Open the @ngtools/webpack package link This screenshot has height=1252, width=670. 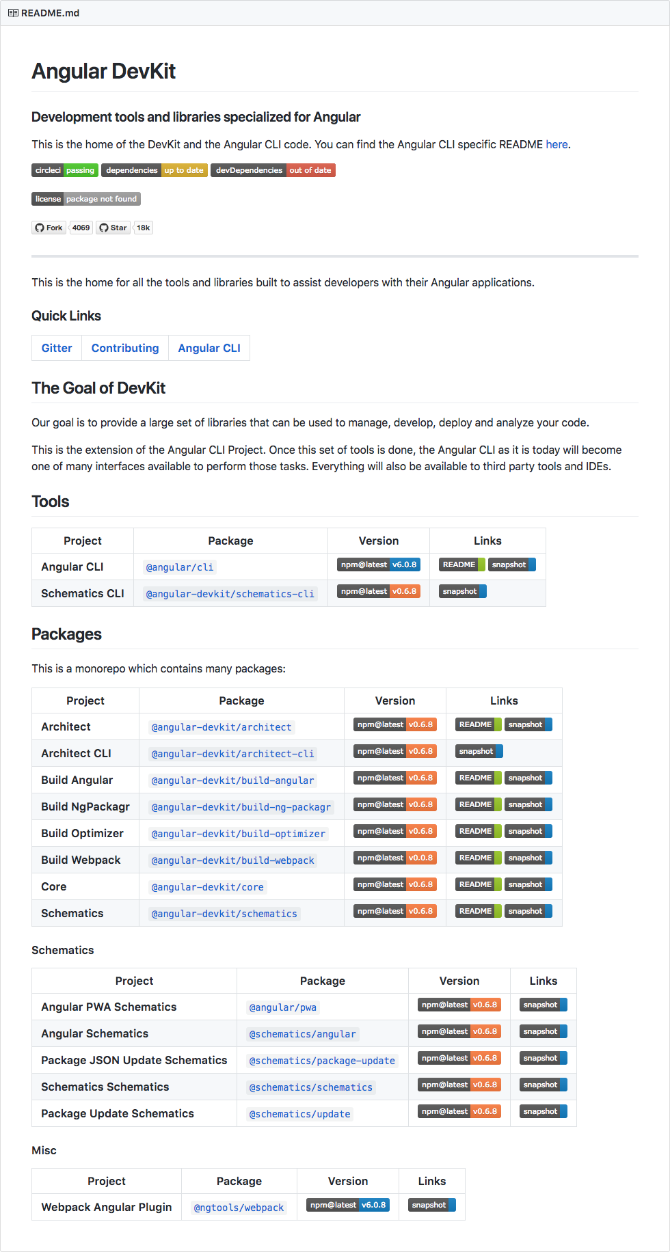click(239, 1208)
